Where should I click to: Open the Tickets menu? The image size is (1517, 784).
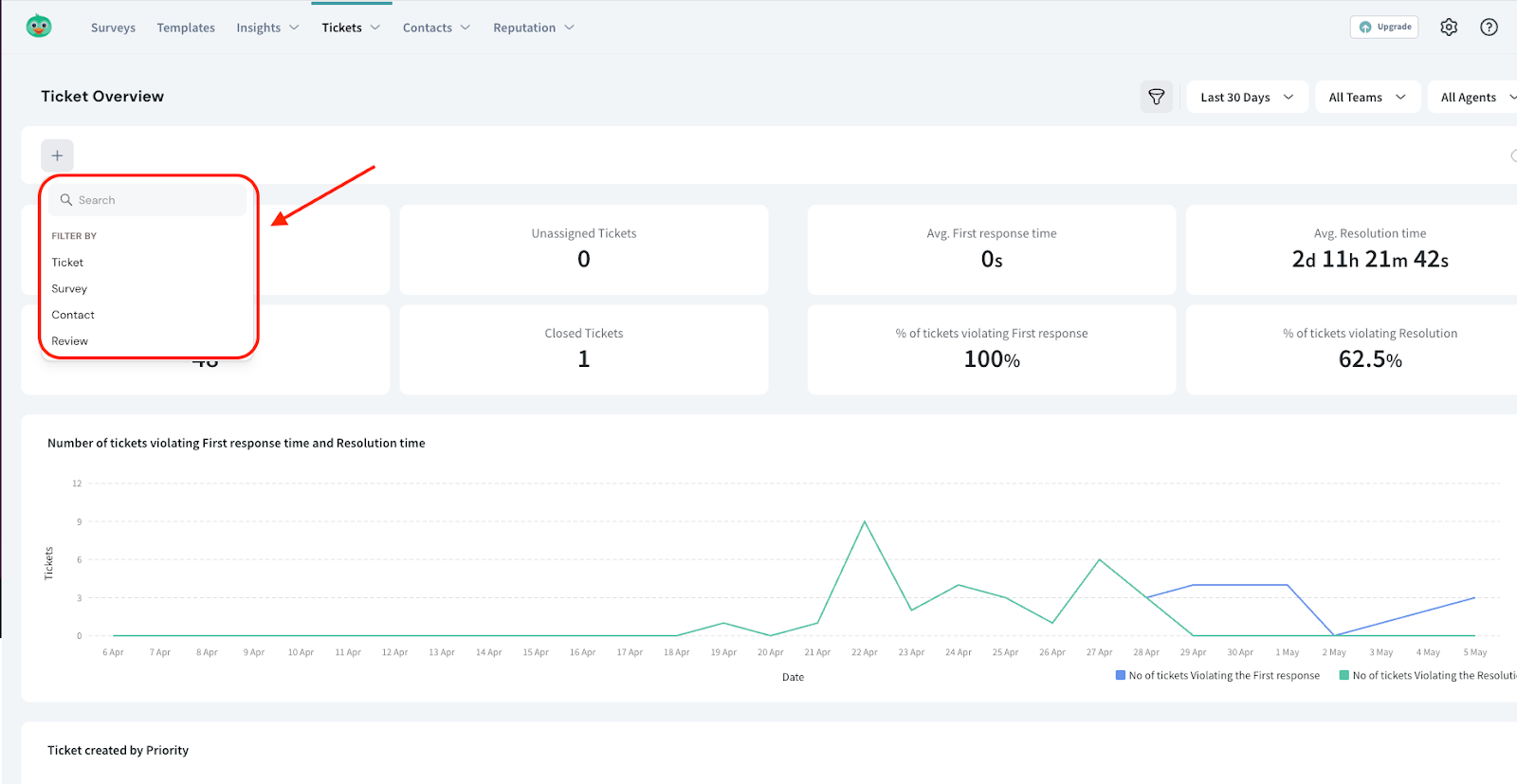pyautogui.click(x=351, y=27)
